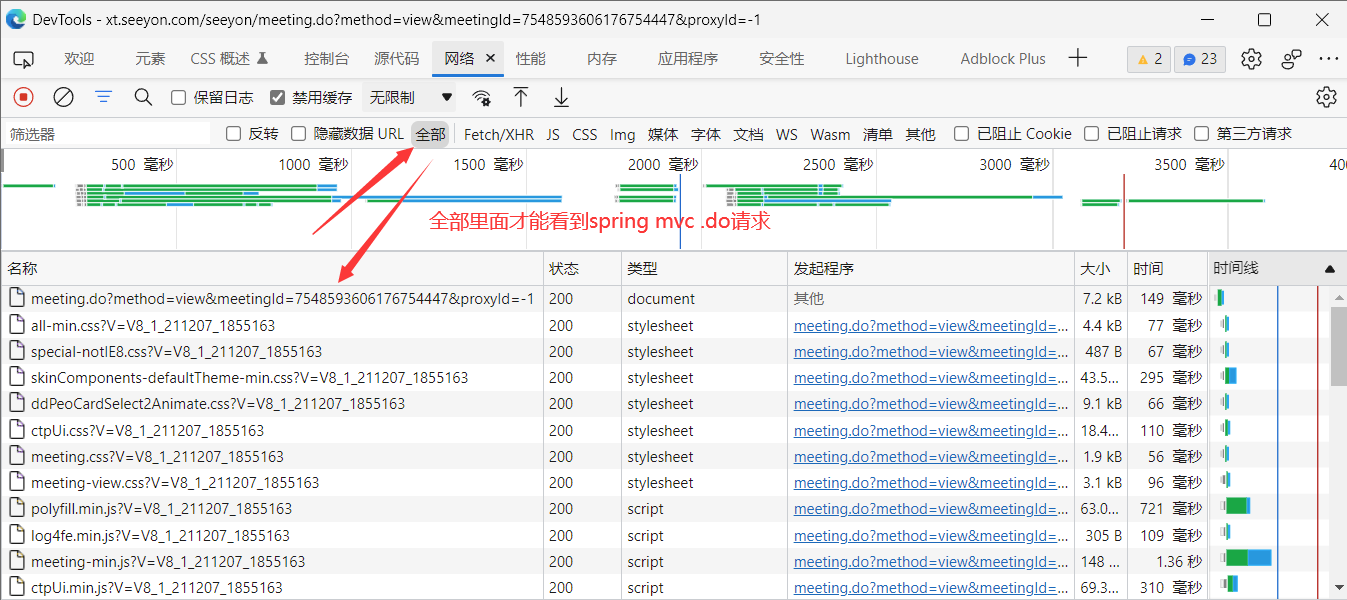Toggle 反转 checkbox

(234, 134)
